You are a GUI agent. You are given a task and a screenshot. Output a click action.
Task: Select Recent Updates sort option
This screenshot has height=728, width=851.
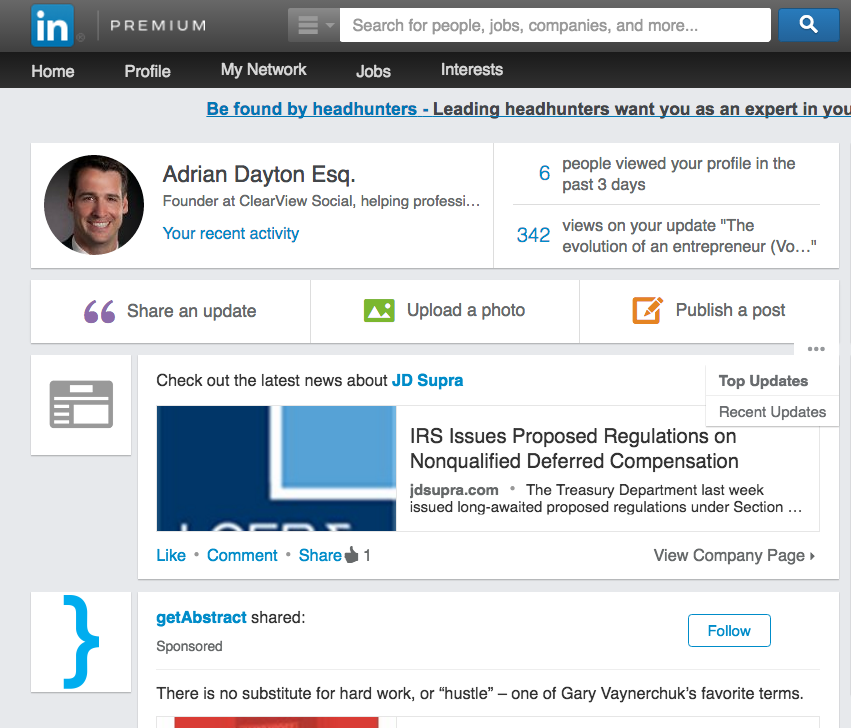tap(772, 412)
